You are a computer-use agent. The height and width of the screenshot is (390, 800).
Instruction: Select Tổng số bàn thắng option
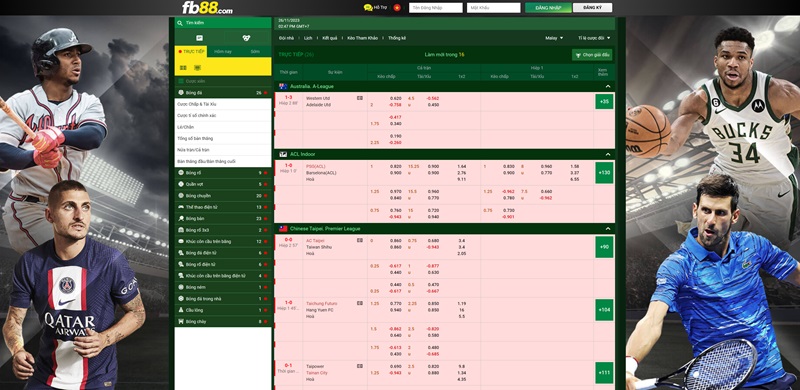223,138
